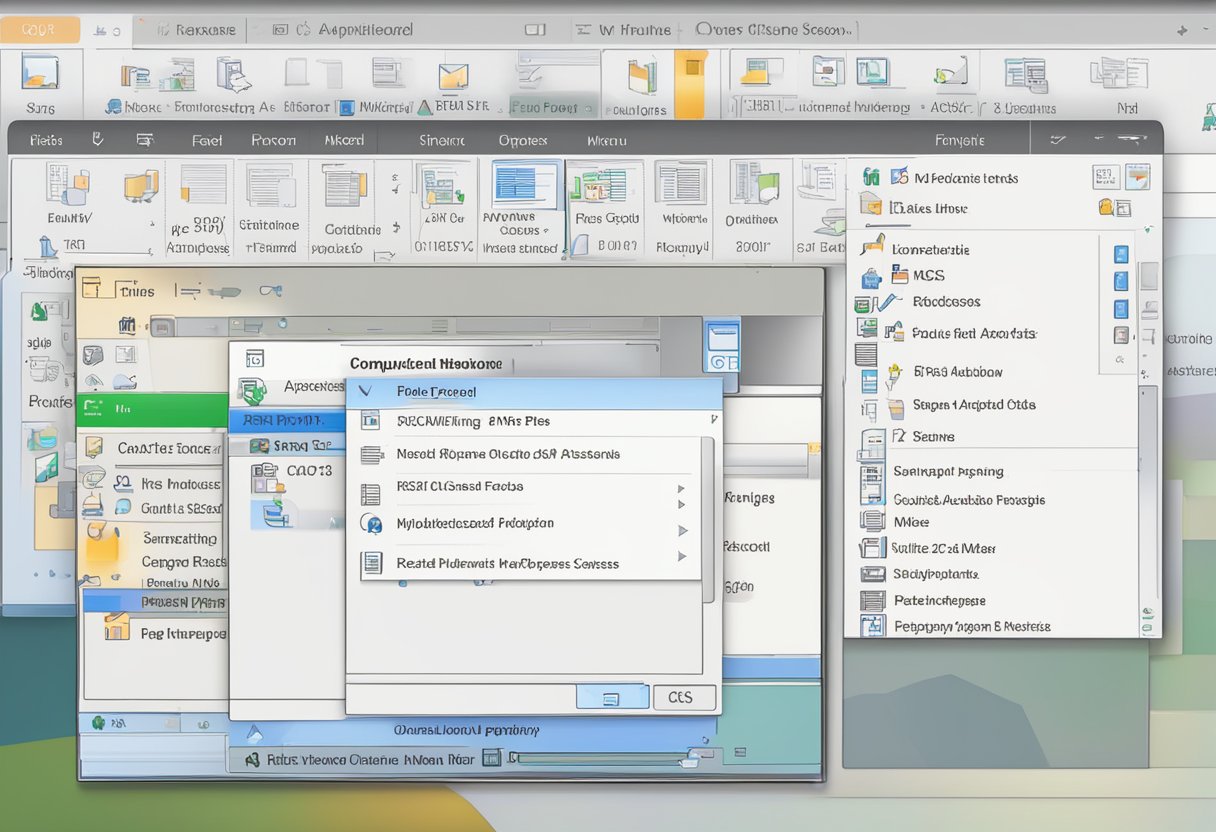Toggle the checkmark beside 'Foole Eraceal'
1216x832 pixels.
click(365, 392)
